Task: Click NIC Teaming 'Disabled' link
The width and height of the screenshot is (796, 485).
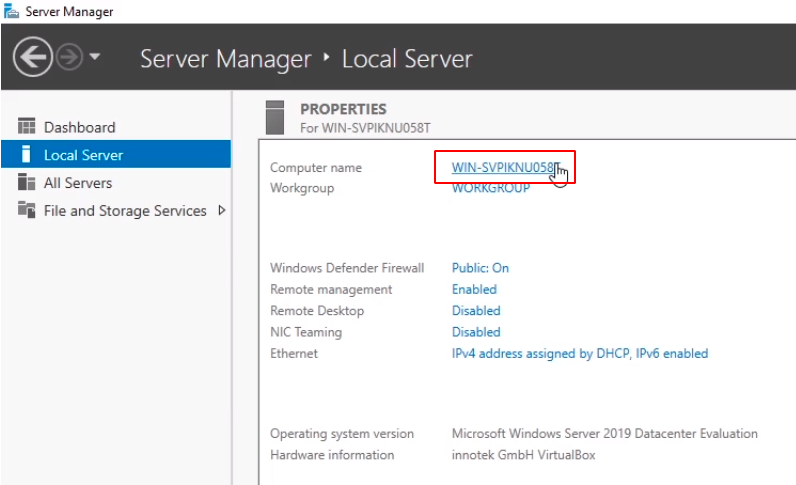Action: 476,332
